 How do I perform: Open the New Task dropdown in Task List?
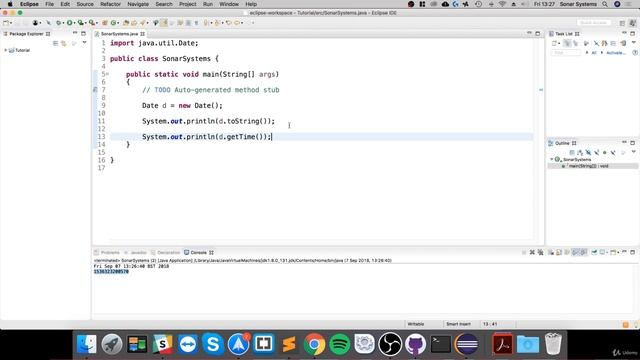pos(559,43)
